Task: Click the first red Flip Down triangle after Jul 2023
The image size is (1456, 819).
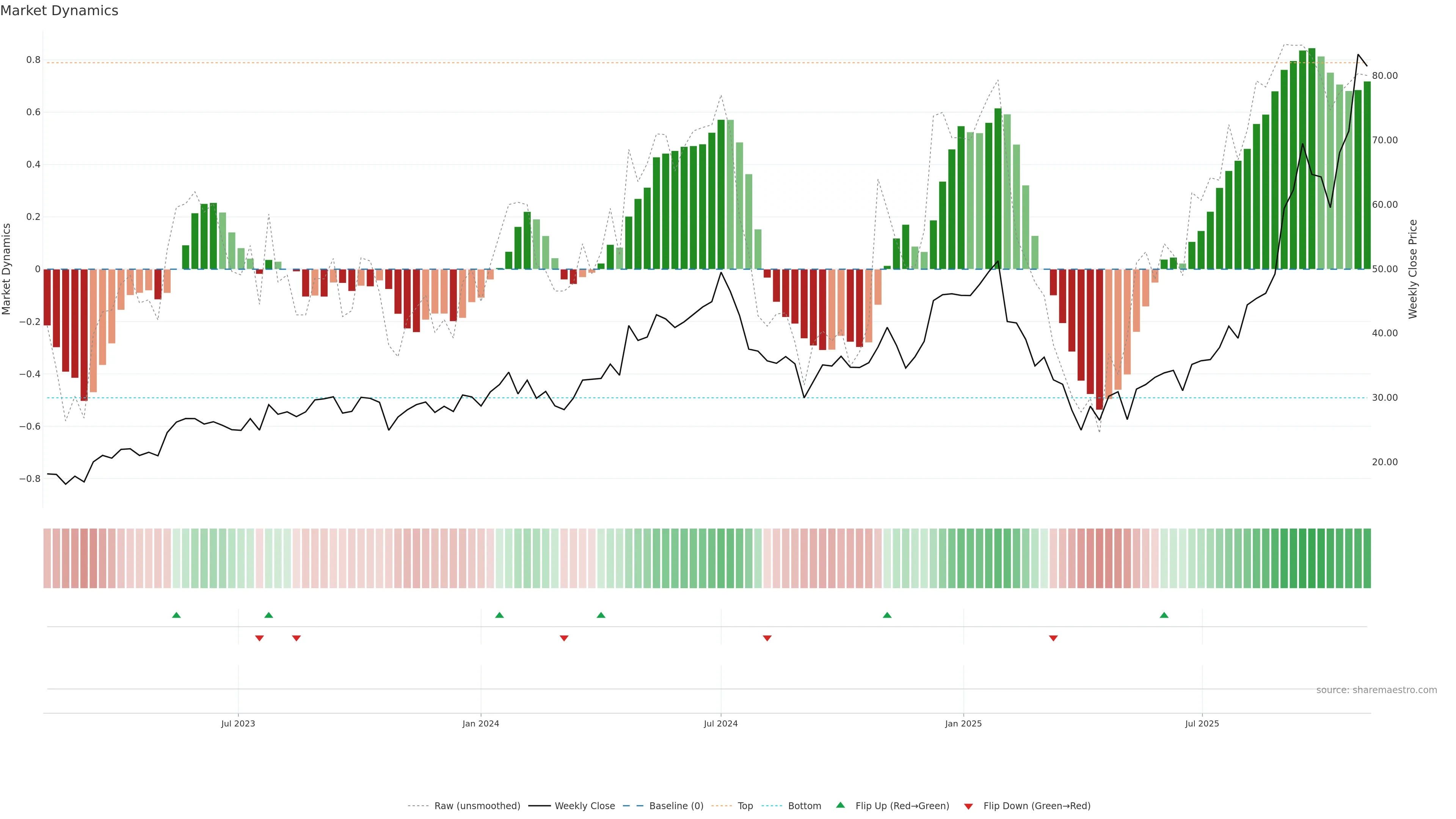Action: [259, 638]
